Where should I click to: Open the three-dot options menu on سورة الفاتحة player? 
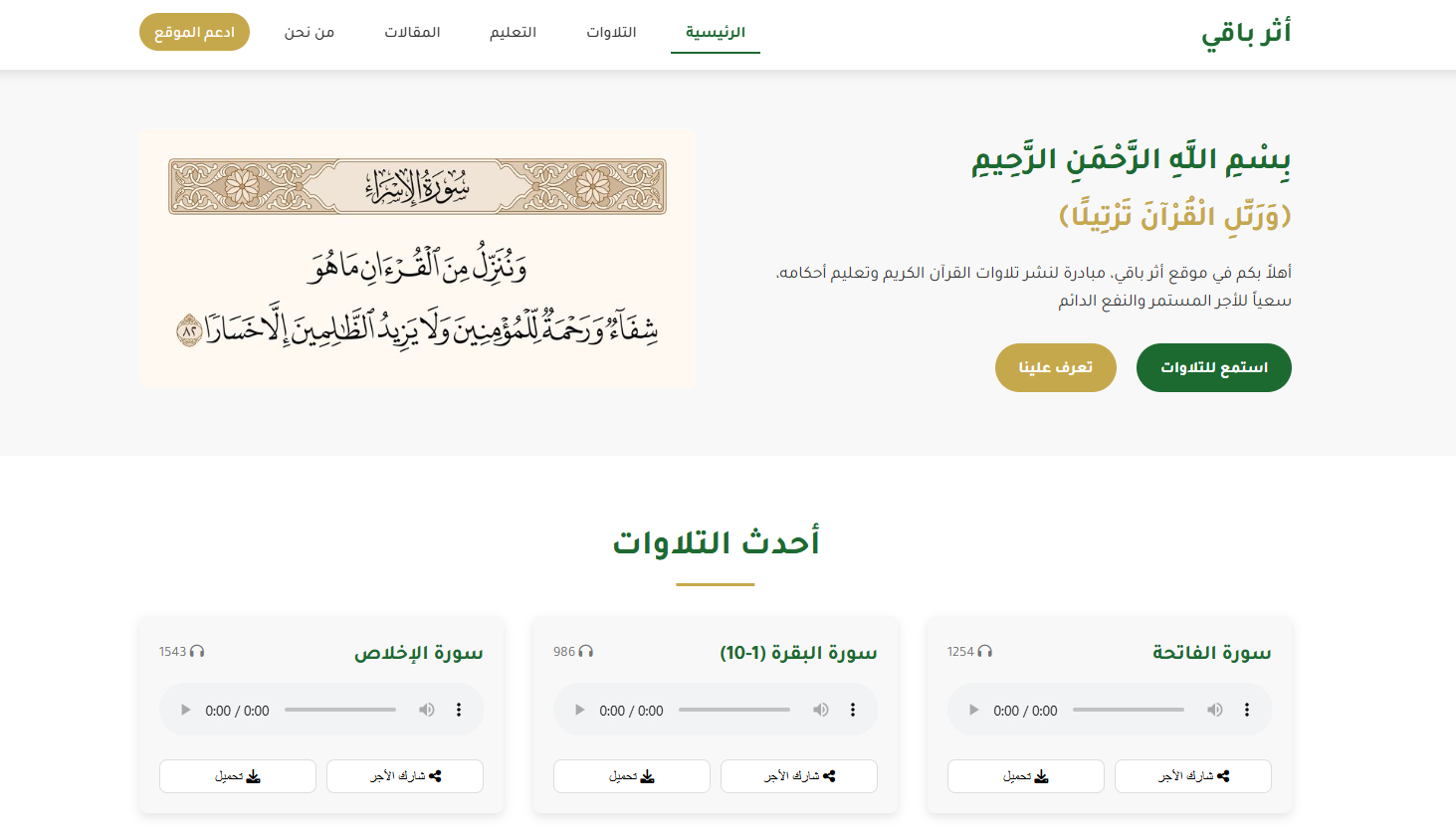1246,710
